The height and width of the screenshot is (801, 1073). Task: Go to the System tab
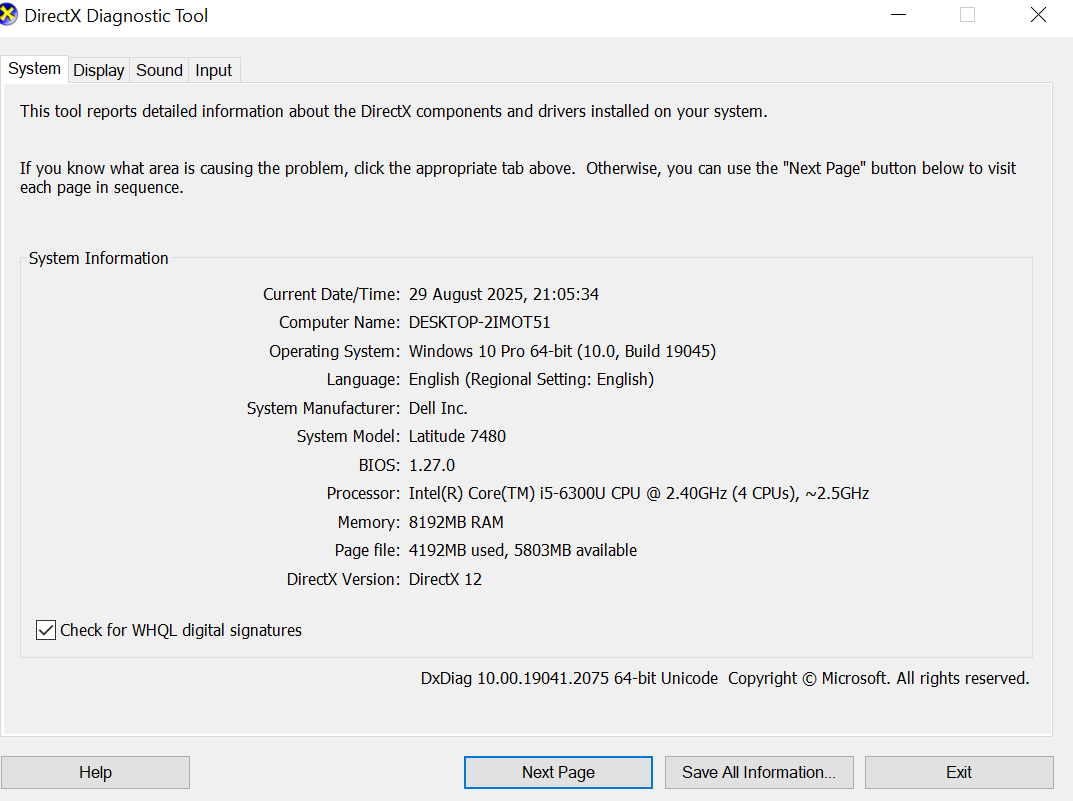coord(35,69)
